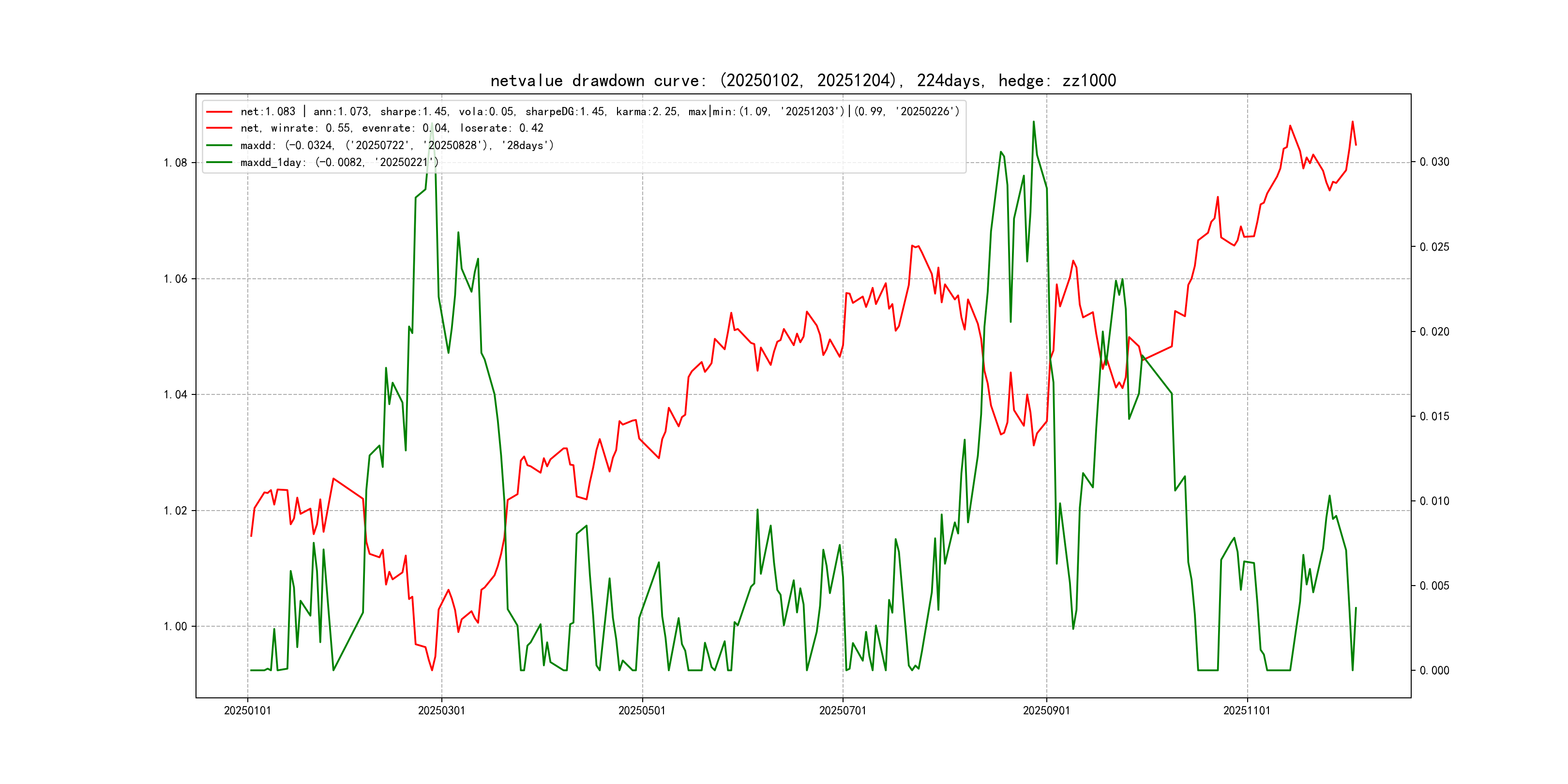Image resolution: width=1568 pixels, height=784 pixels.
Task: Click the maxdd_1day legend label
Action: pyautogui.click(x=339, y=163)
